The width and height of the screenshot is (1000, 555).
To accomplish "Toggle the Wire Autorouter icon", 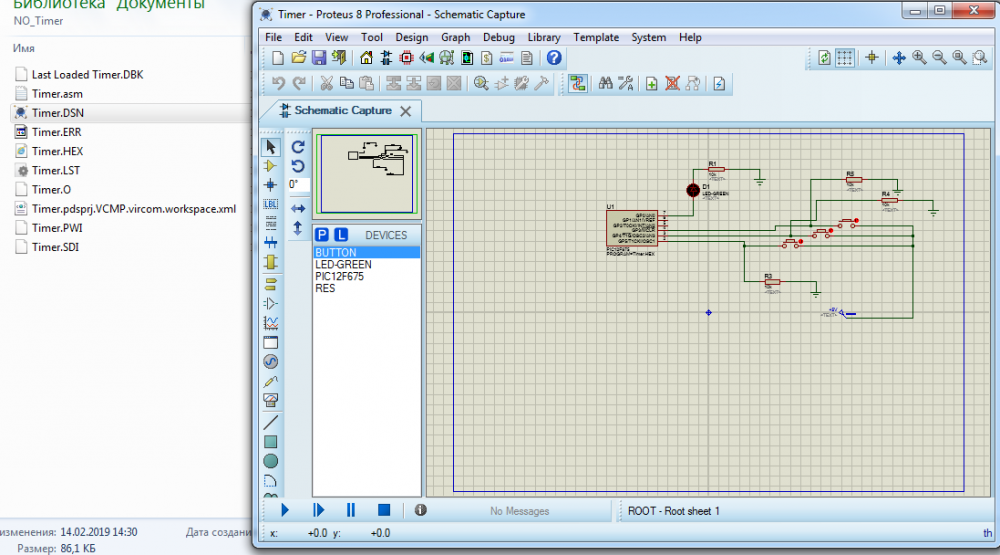I will tap(578, 84).
